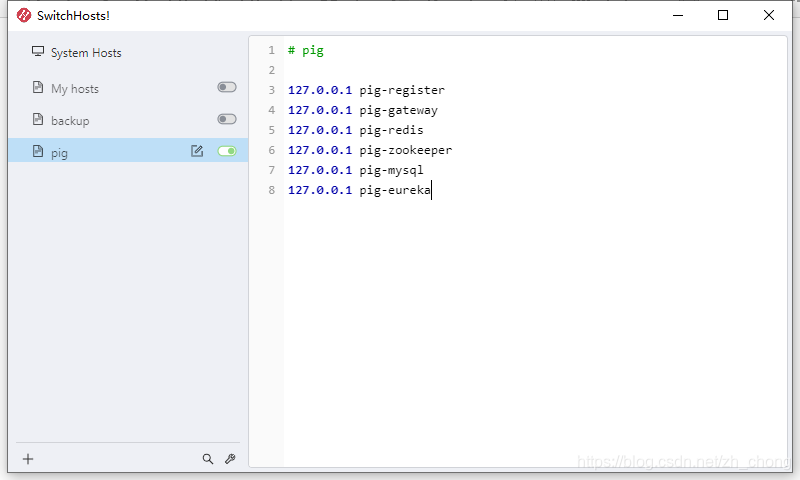Viewport: 800px width, 480px height.
Task: Click the '# pig' comment line
Action: tap(306, 50)
